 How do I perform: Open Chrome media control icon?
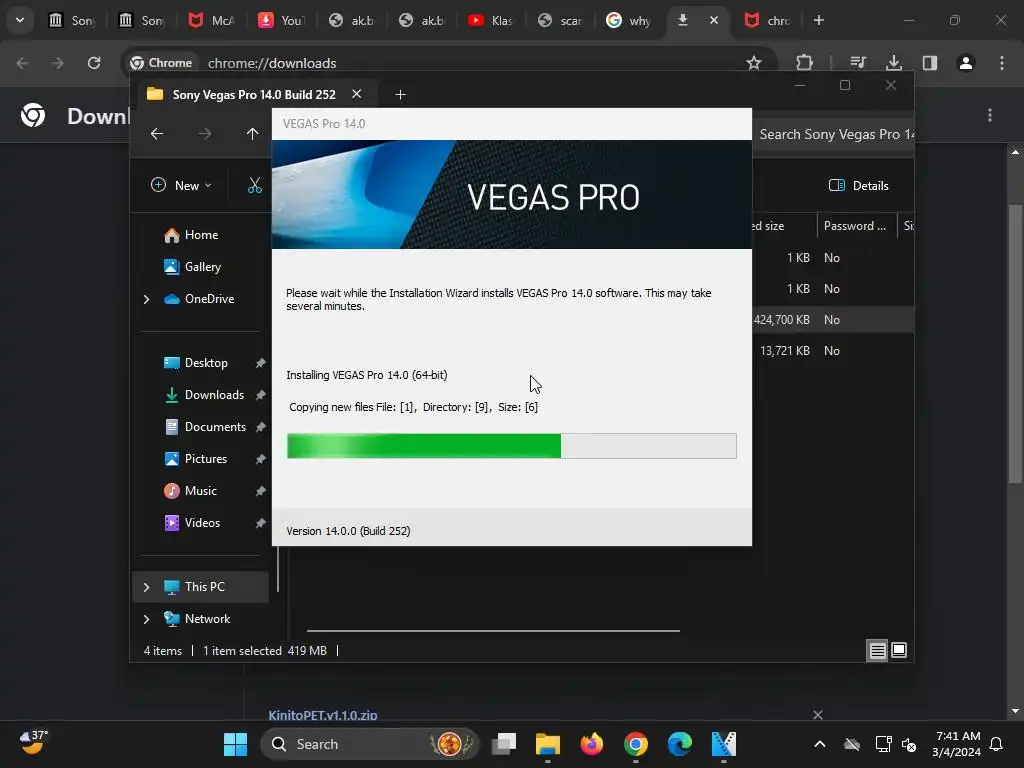coord(858,63)
